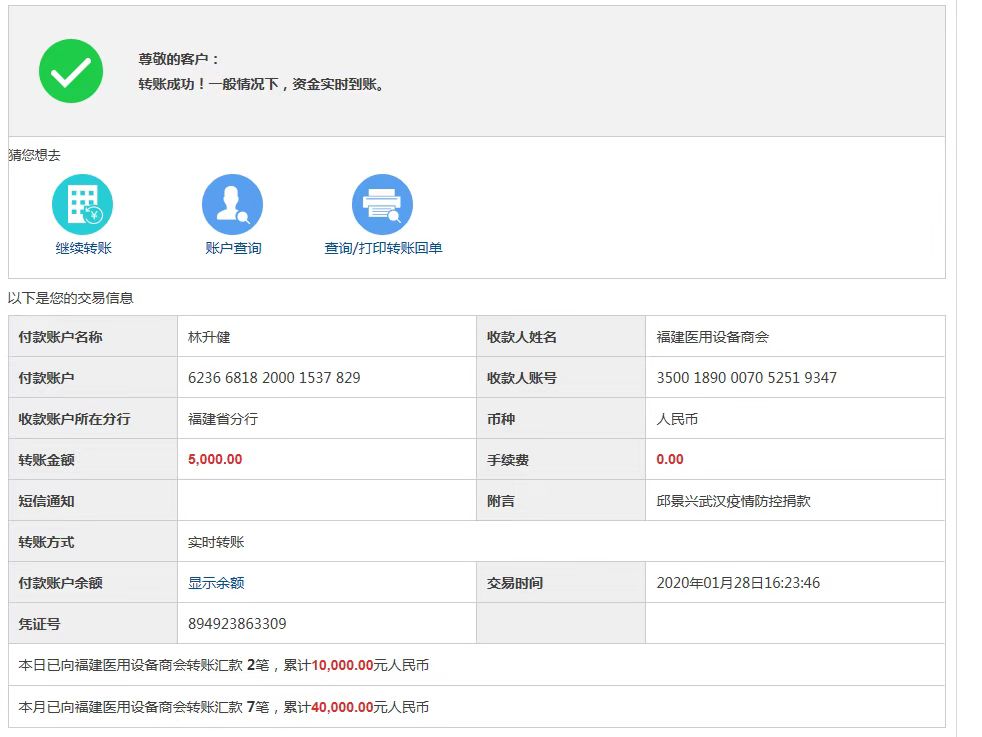The image size is (982, 737).
Task: Click the green success checkmark icon
Action: tap(71, 71)
